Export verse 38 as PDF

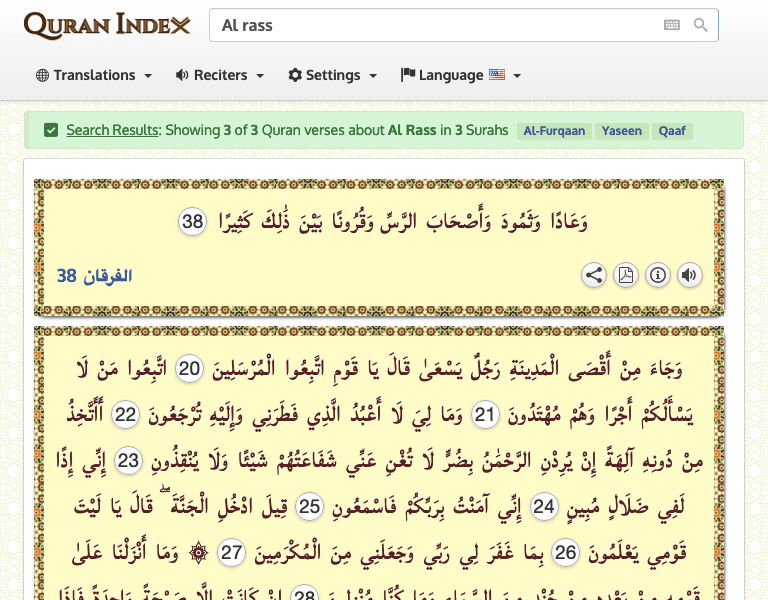626,275
